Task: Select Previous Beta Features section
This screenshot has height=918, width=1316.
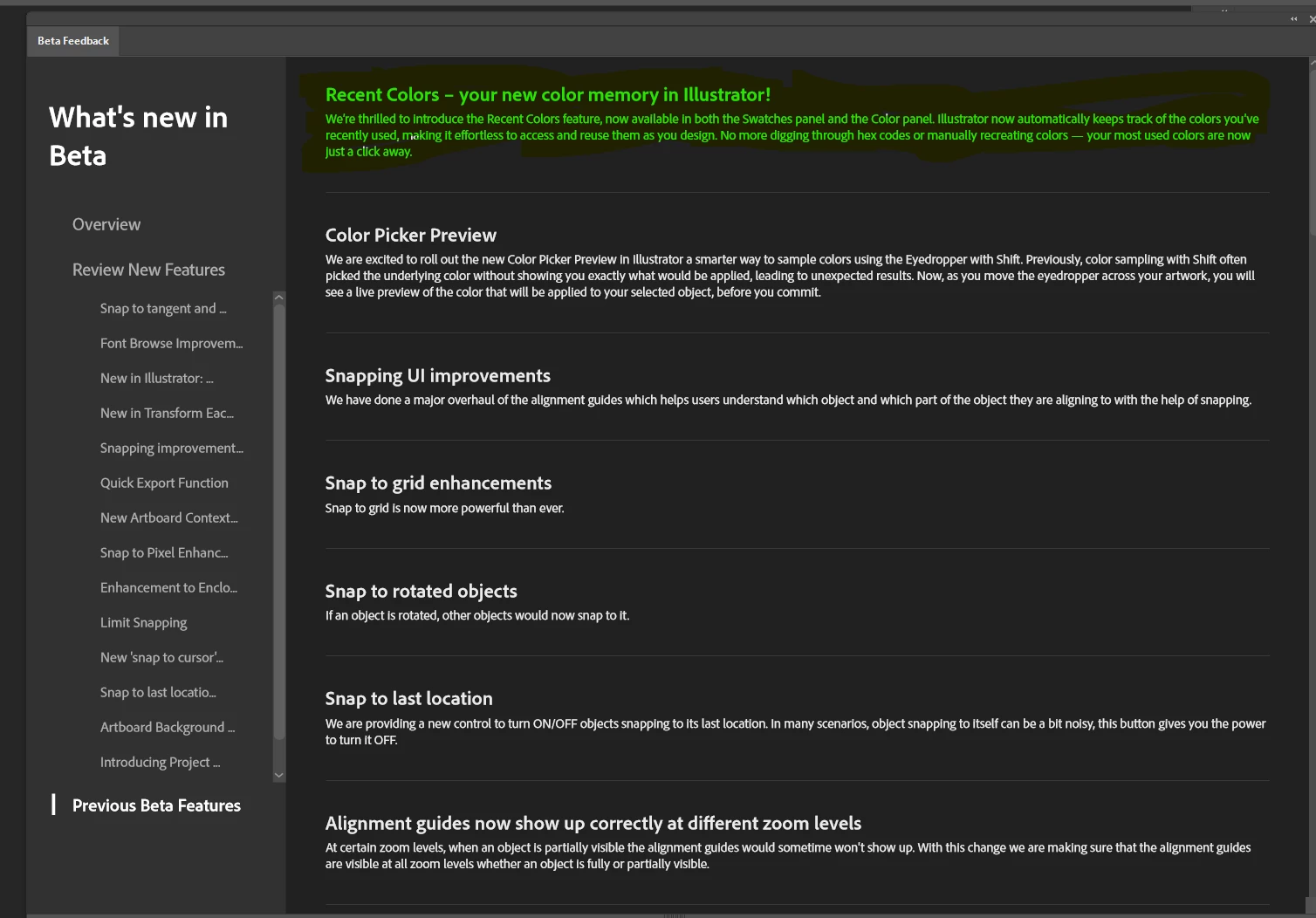Action: point(156,805)
